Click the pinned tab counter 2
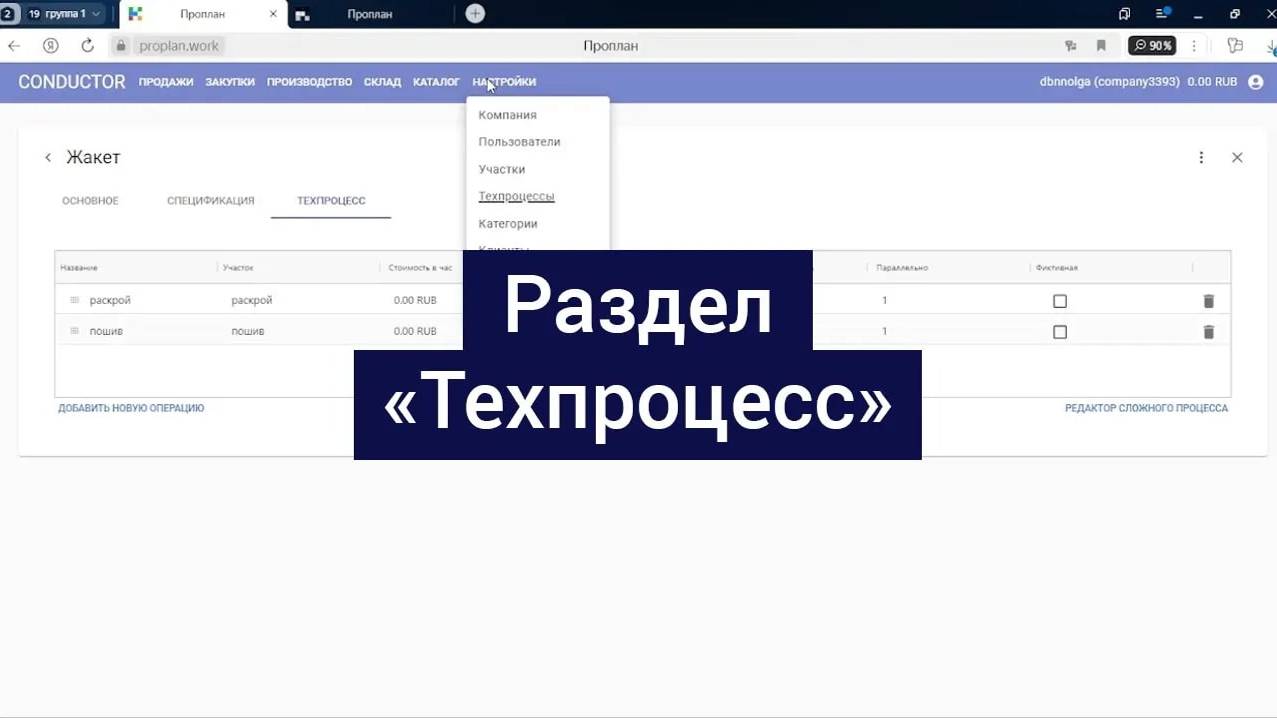The image size is (1277, 718). click(x=8, y=14)
